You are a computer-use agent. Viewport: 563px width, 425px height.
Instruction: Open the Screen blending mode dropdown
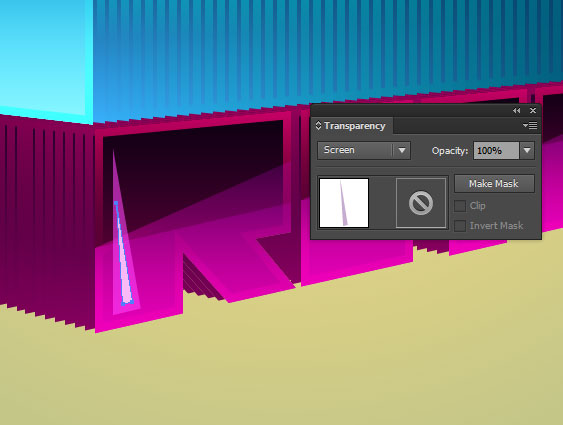pyautogui.click(x=364, y=150)
